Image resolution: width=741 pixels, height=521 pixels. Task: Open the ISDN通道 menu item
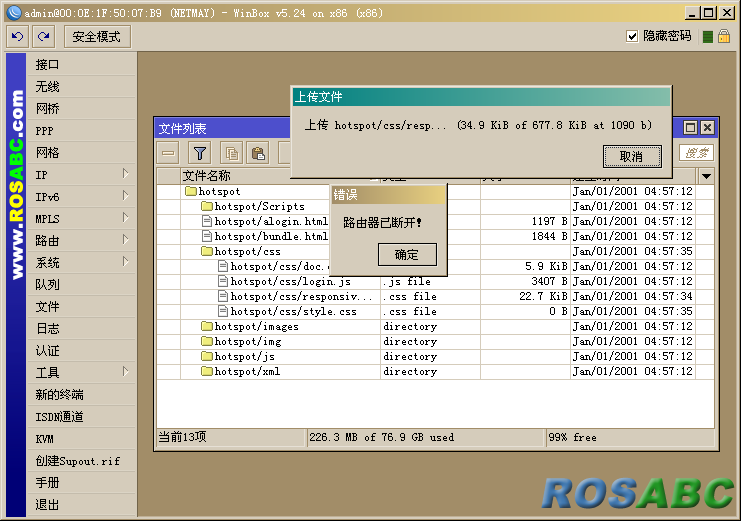coord(81,417)
